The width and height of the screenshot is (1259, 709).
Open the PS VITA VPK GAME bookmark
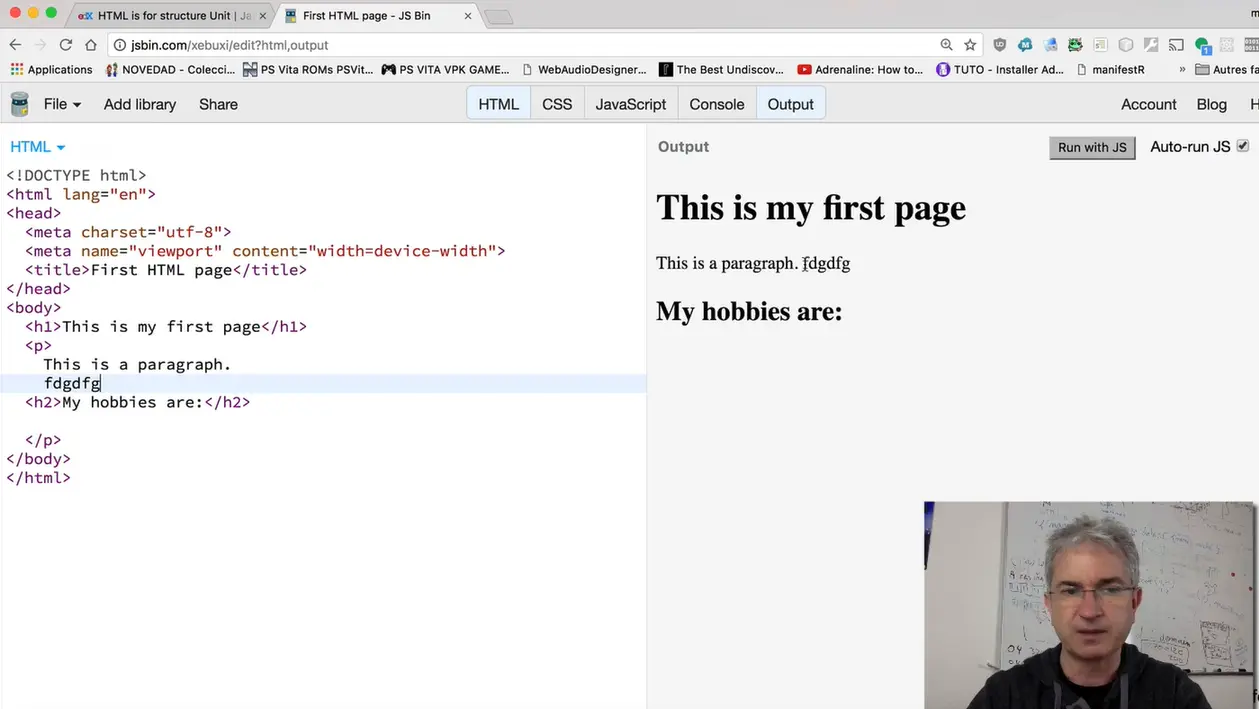pyautogui.click(x=445, y=70)
